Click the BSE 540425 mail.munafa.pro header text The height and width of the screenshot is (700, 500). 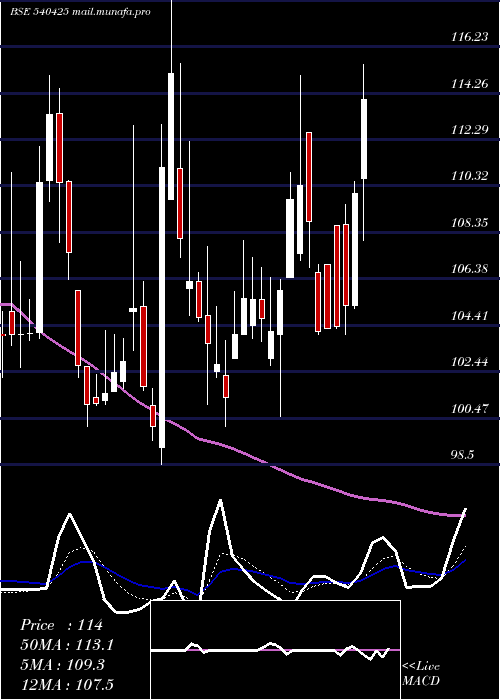pos(80,12)
